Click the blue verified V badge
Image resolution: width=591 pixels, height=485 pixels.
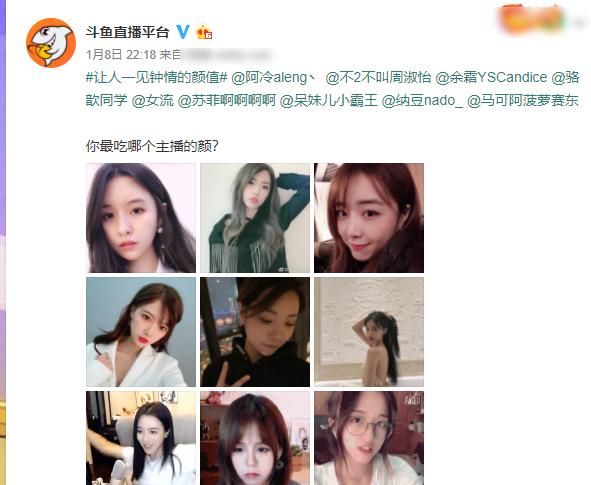(183, 32)
